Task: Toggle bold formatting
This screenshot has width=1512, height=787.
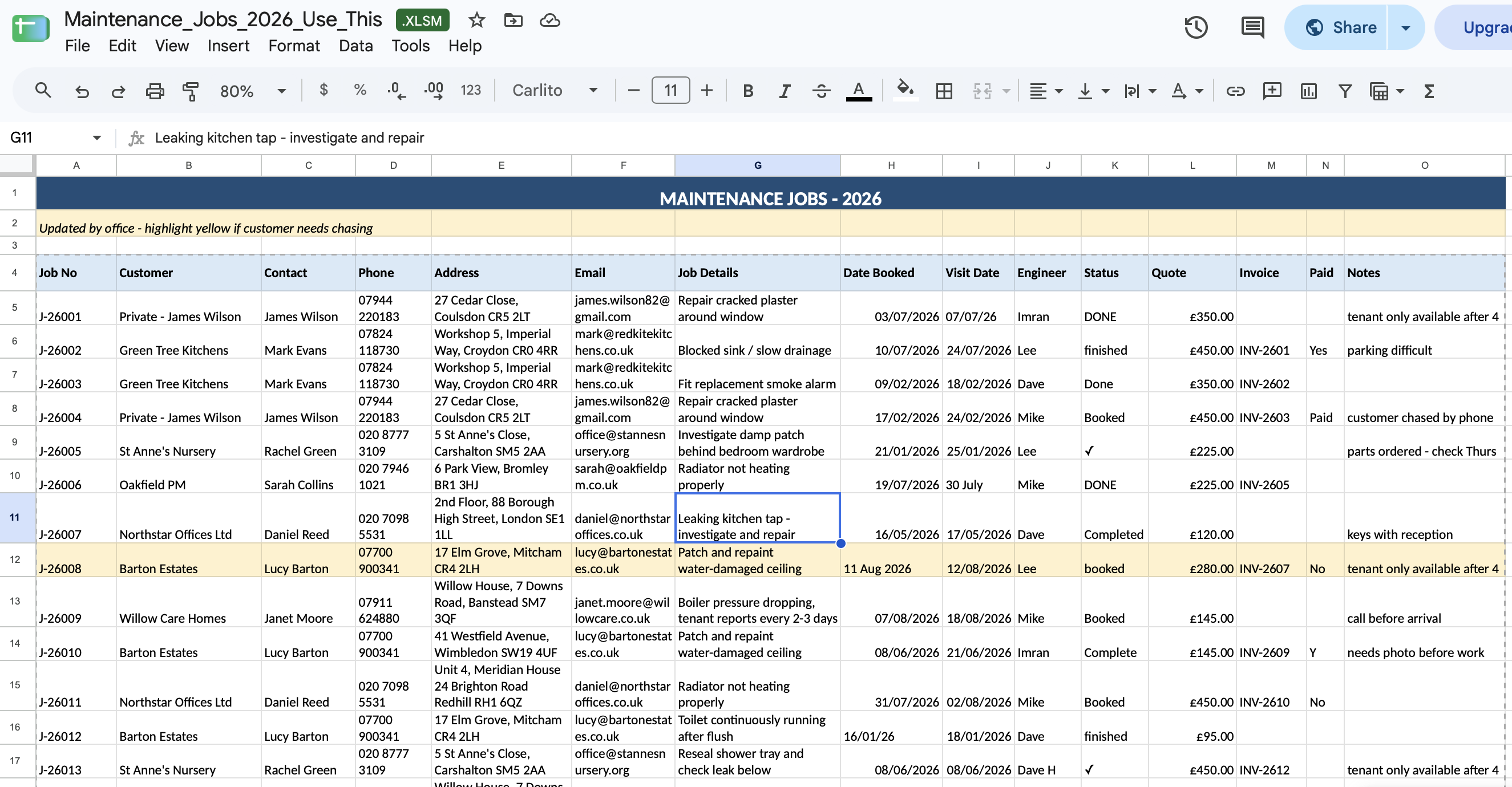Action: pyautogui.click(x=748, y=90)
